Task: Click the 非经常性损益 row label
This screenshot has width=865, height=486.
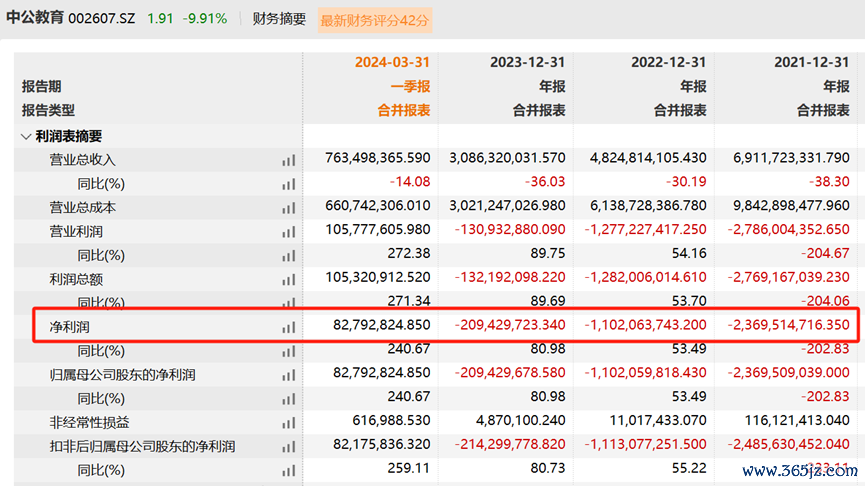Action: [x=89, y=423]
